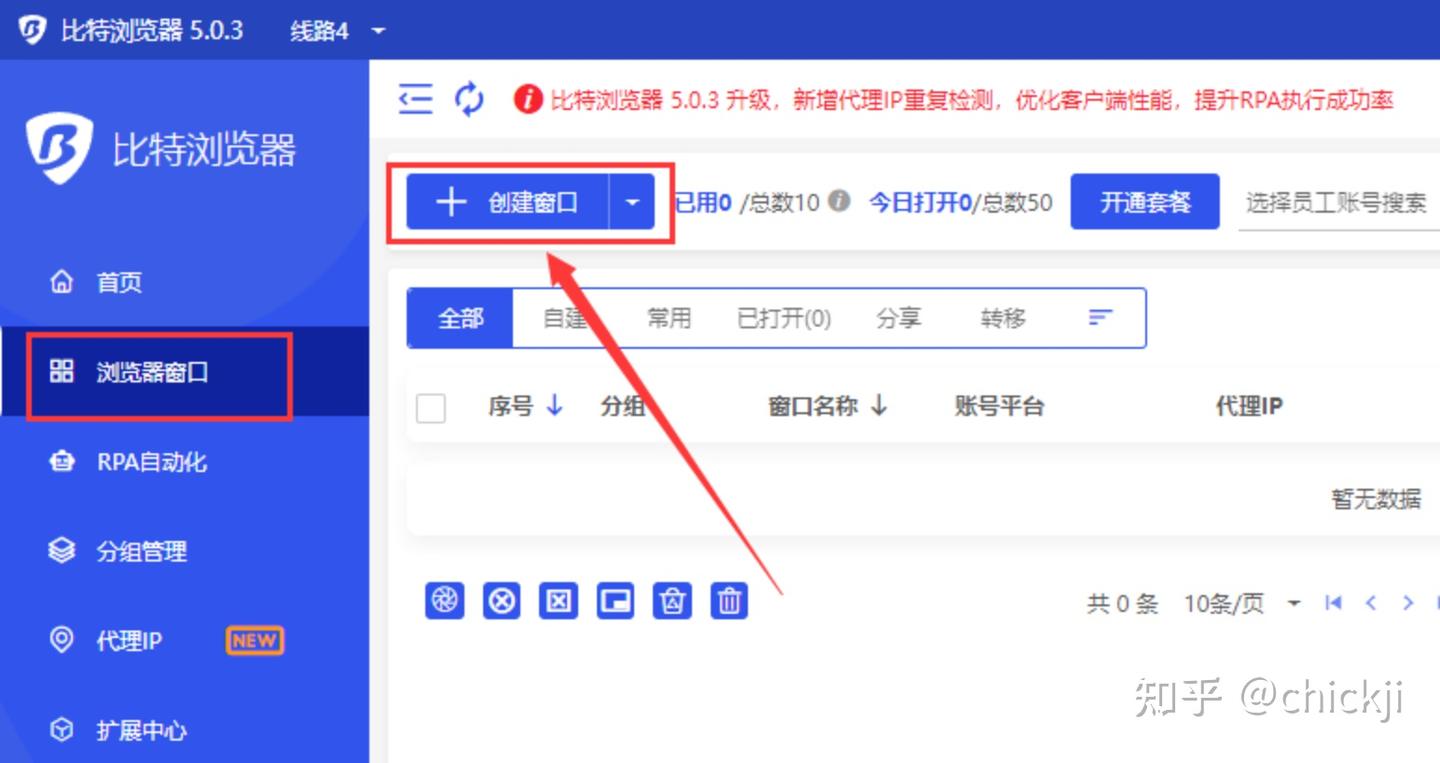Collapse the left sidebar via the toolbar icon
Viewport: 1440px width, 763px height.
pos(415,99)
